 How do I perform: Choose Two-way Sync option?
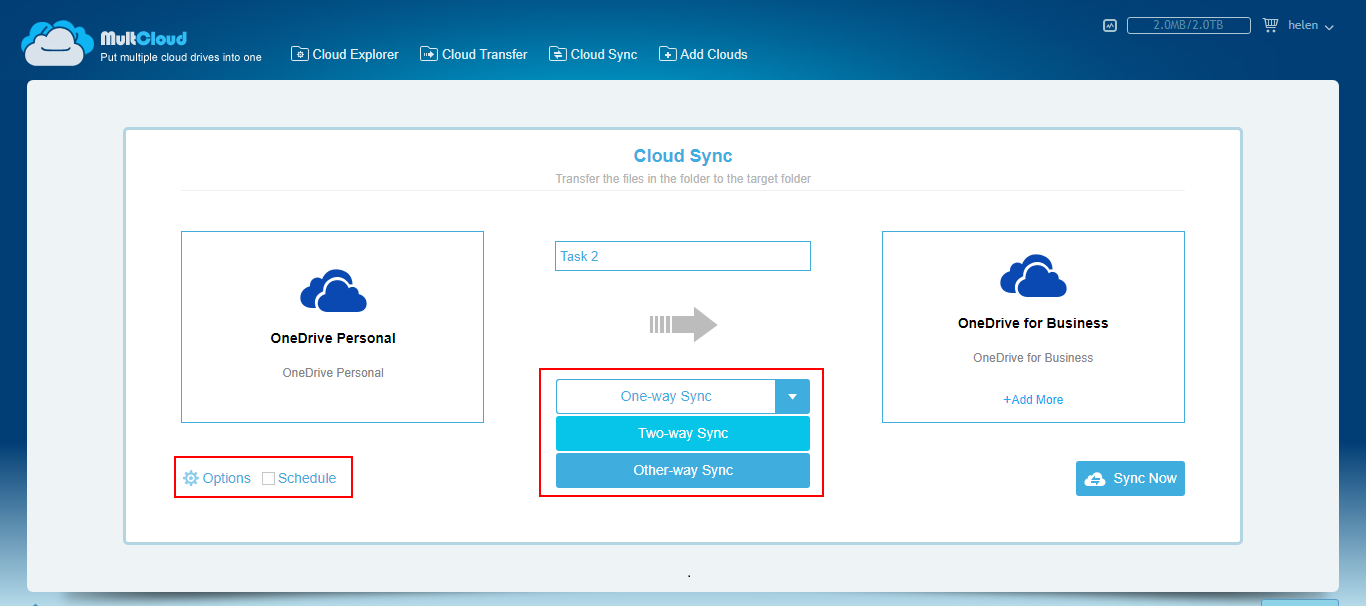(x=683, y=433)
